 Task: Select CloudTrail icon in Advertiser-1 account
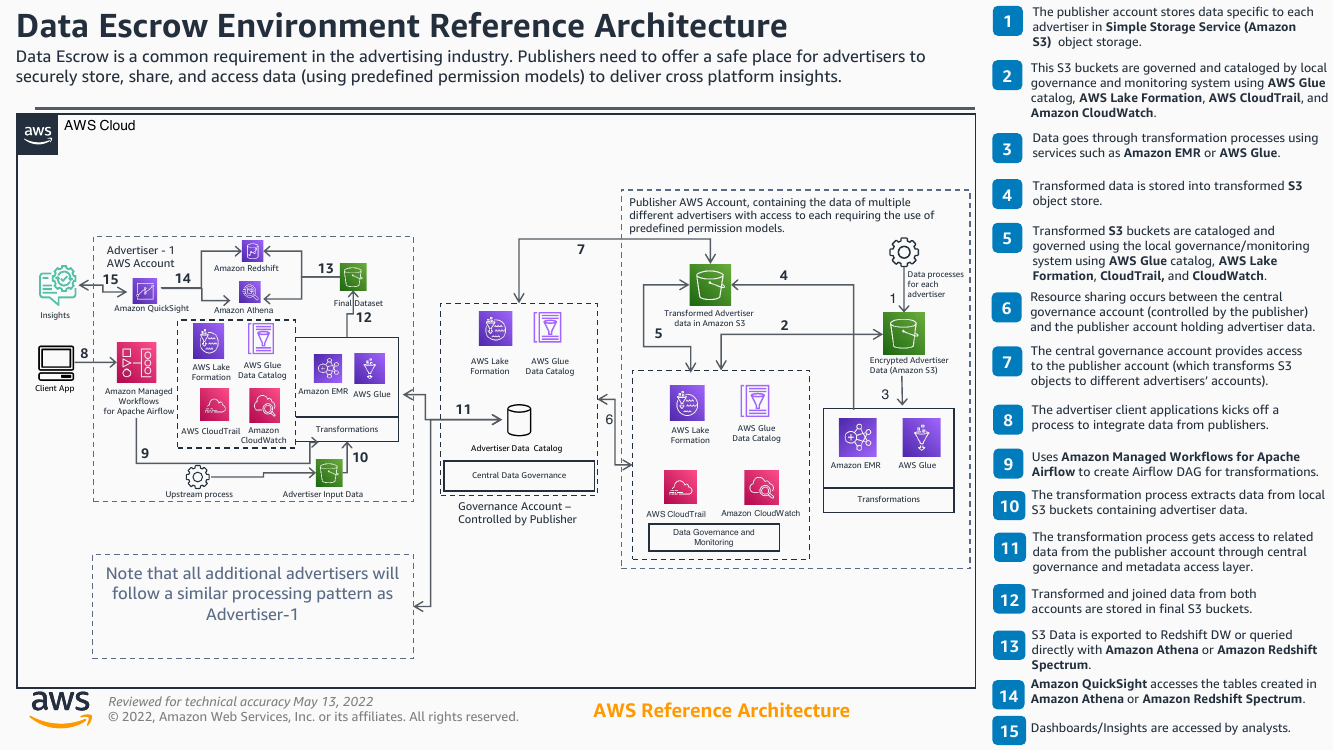[x=213, y=406]
